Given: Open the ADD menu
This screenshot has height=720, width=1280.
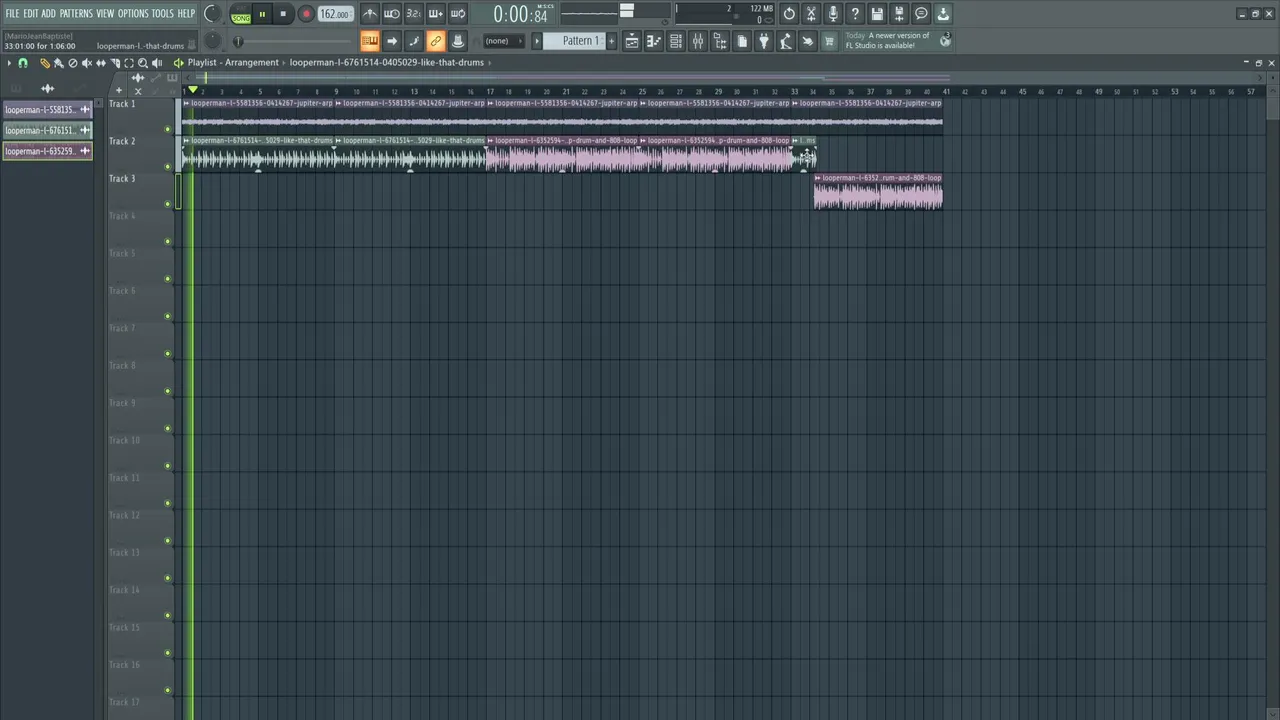Looking at the screenshot, I should 48,14.
